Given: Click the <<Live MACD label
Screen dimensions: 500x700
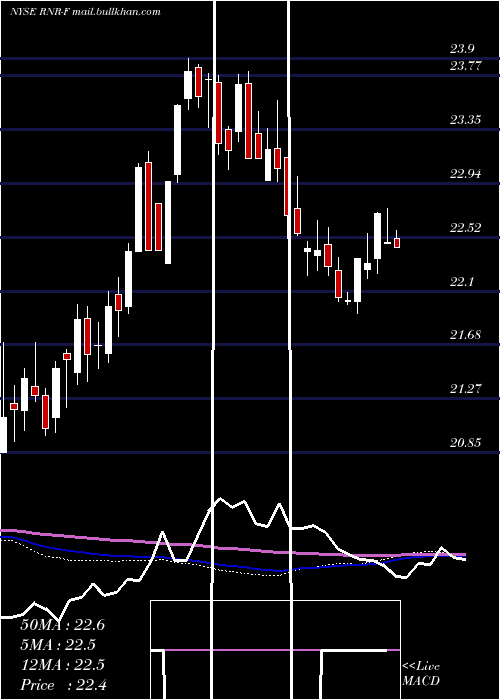Looking at the screenshot, I should click(x=421, y=673).
